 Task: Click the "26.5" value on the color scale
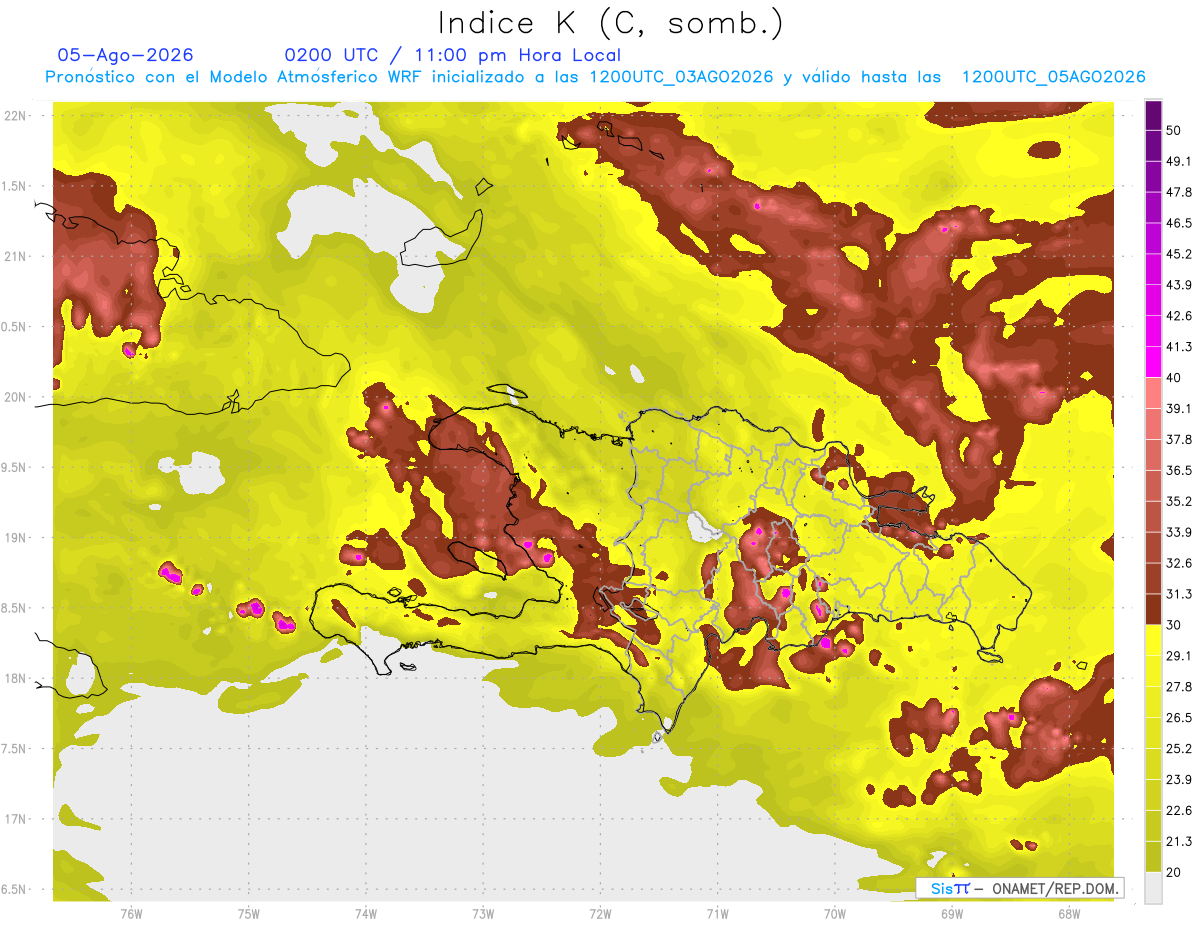coord(1178,718)
